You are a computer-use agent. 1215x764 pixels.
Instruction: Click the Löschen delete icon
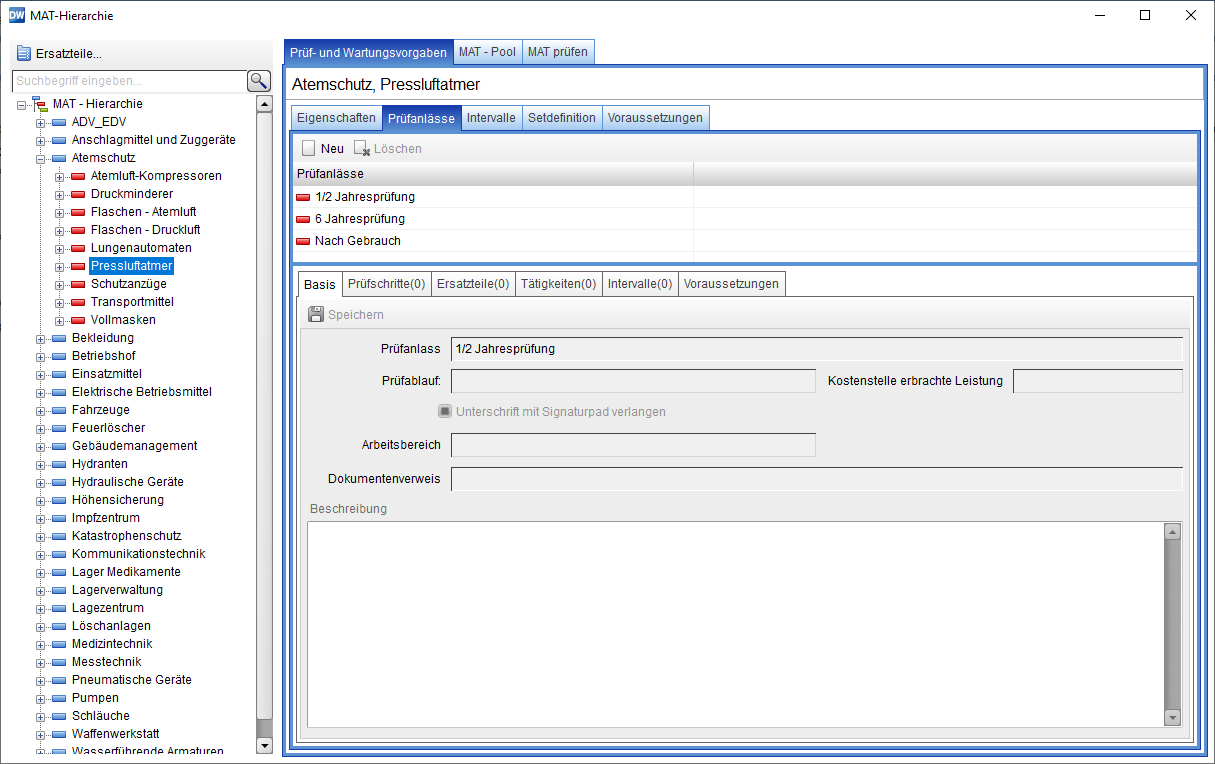point(362,149)
